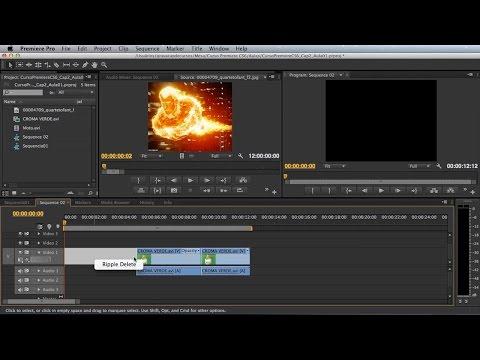Expand Video 3 track triangle
The width and height of the screenshot is (480, 360).
pyautogui.click(x=39, y=234)
